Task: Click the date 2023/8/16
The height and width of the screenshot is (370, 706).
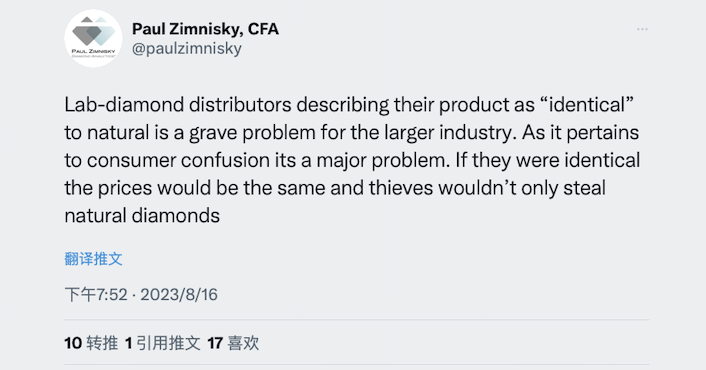Action: (179, 294)
